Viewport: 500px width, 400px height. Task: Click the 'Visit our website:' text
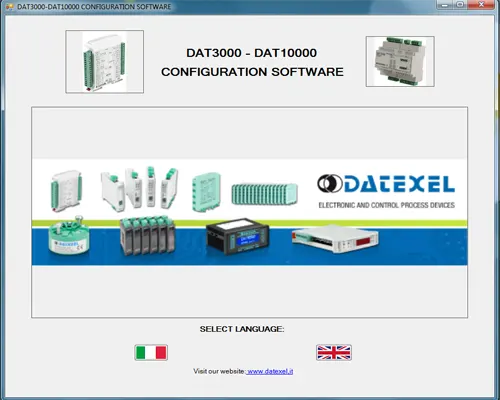[219, 371]
